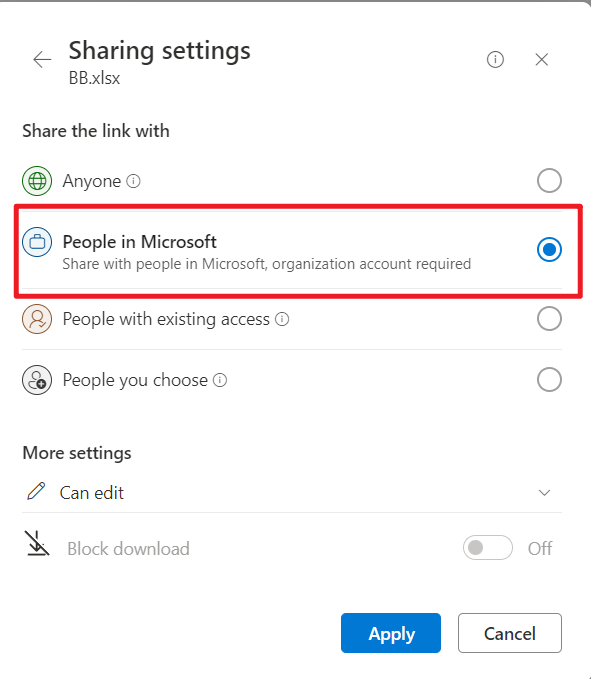Apply the sharing settings
Screen dimensions: 591x679
[391, 633]
